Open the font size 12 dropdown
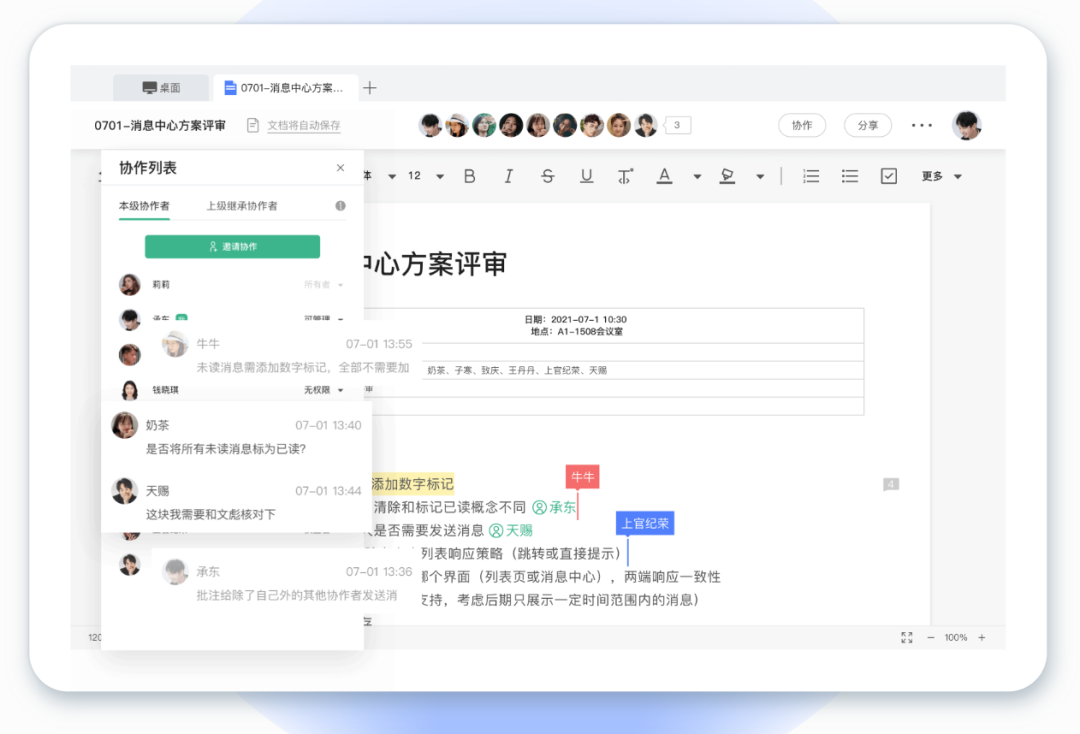 [439, 177]
